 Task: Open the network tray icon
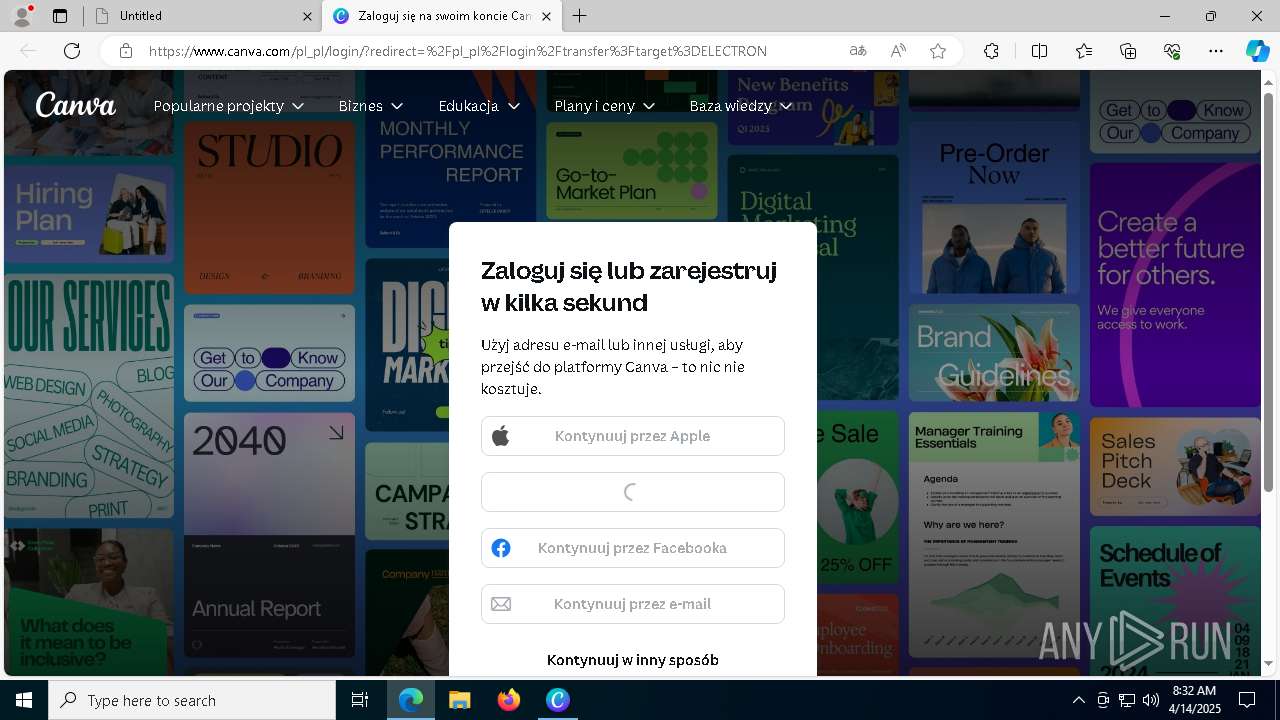click(1127, 700)
